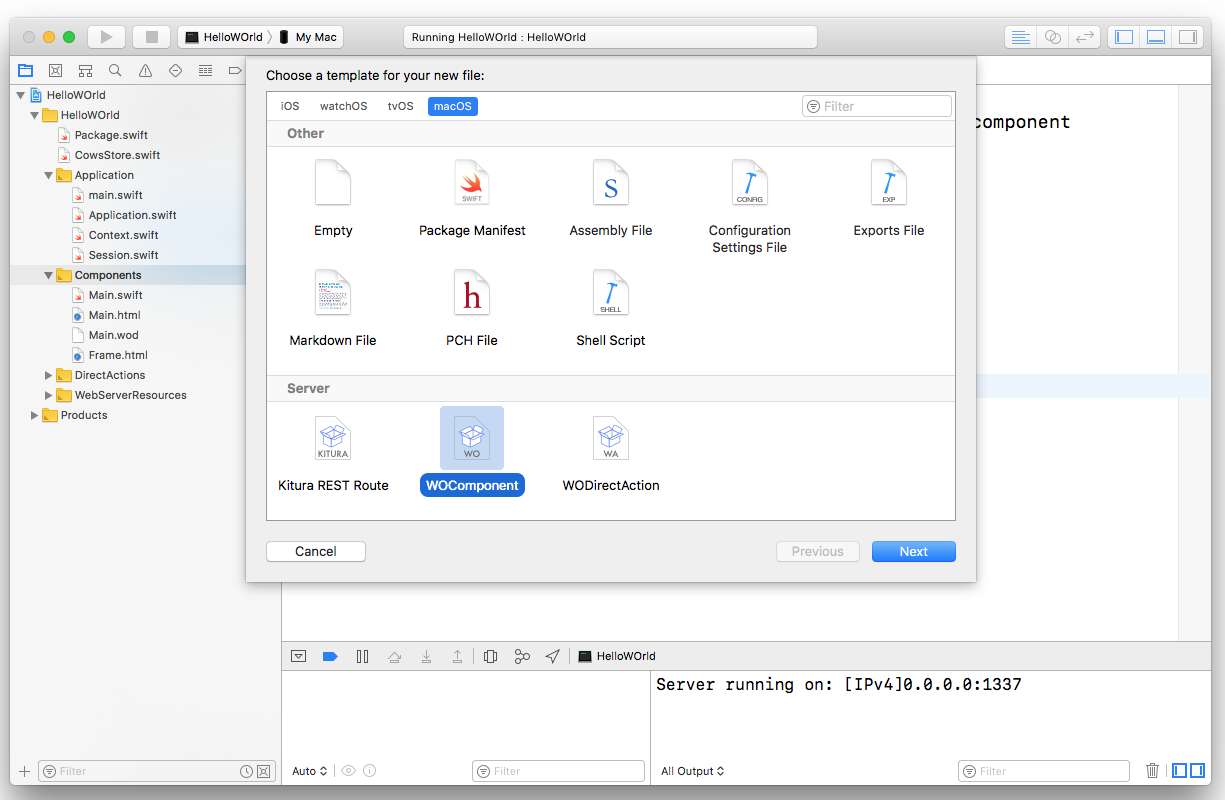This screenshot has height=800, width=1225.
Task: Expand the WebServerResources folder
Action: pos(49,395)
